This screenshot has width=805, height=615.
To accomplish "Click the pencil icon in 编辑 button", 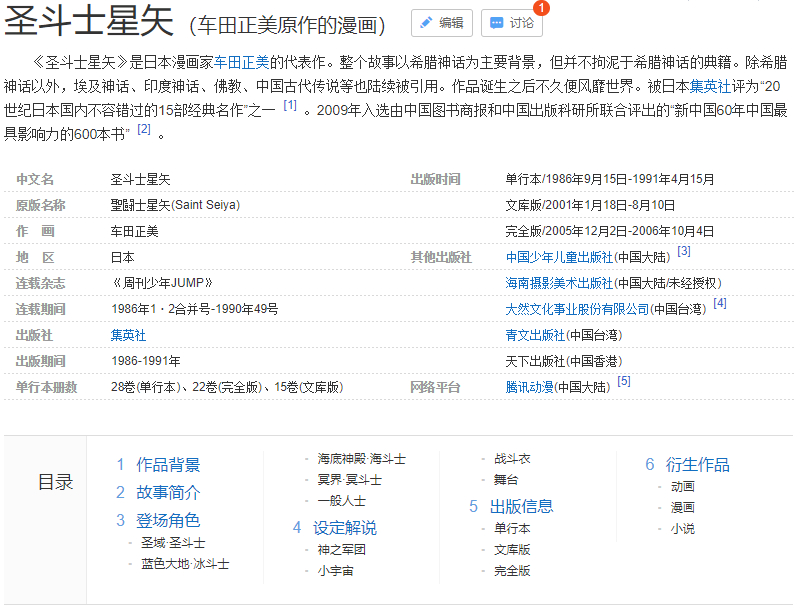I will [x=426, y=23].
